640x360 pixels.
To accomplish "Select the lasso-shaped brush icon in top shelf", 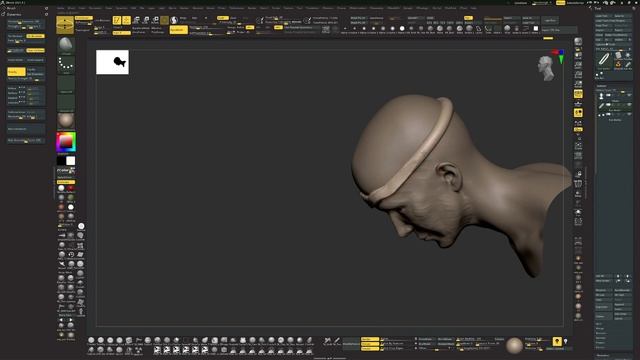I will coord(478,29).
